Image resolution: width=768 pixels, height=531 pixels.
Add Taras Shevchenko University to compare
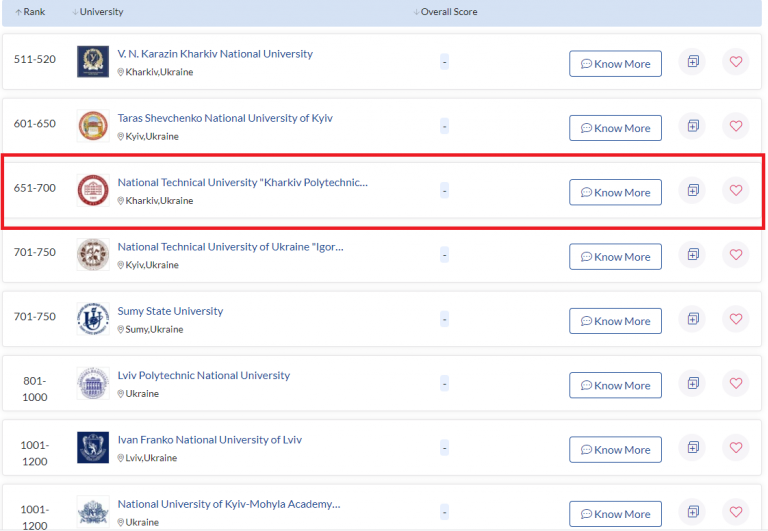pos(693,126)
